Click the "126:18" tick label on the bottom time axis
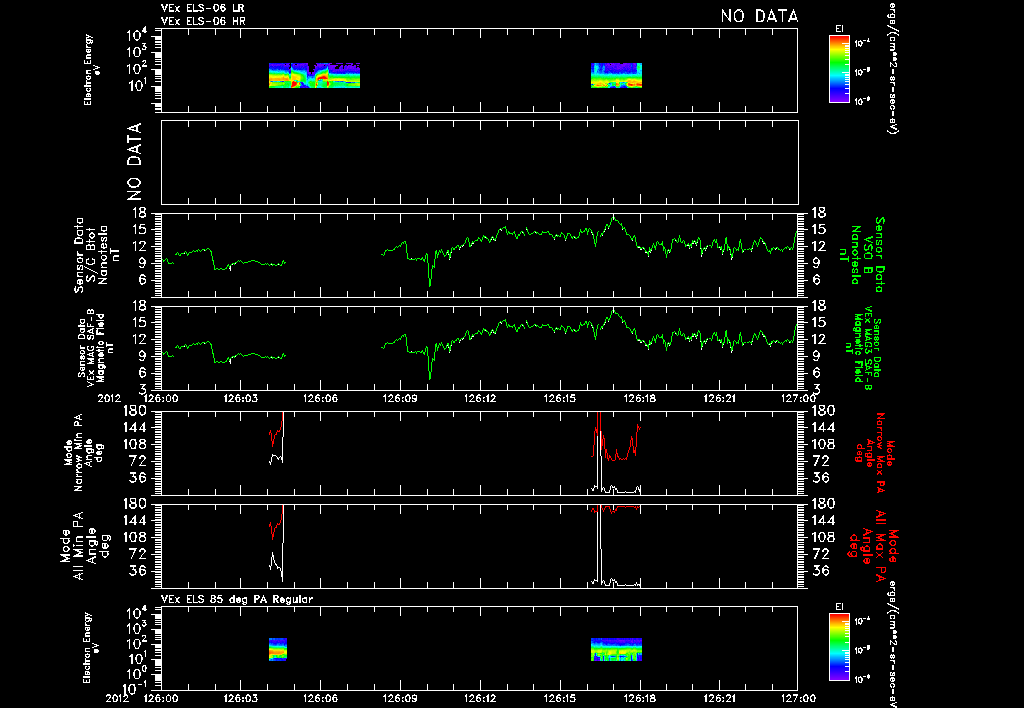This screenshot has height=708, width=1024. click(x=639, y=698)
